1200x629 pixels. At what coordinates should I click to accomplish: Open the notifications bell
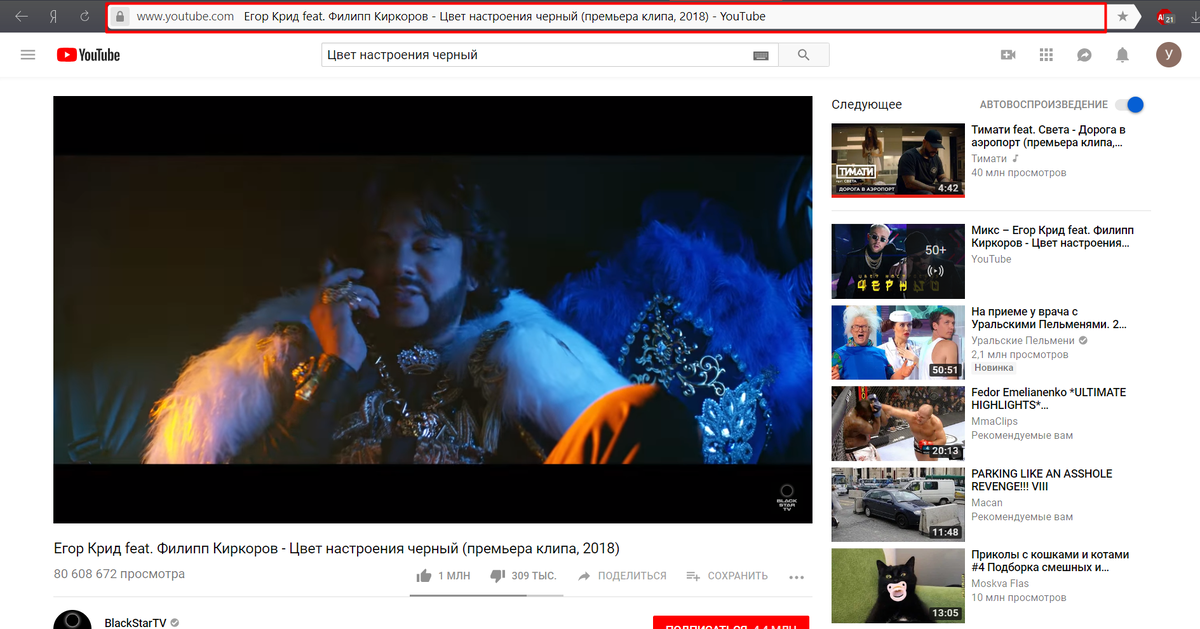click(x=1123, y=55)
